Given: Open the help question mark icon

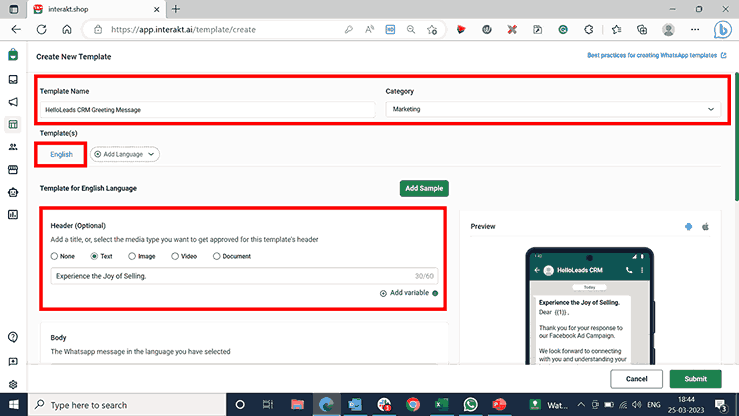Looking at the screenshot, I should pyautogui.click(x=13, y=337).
